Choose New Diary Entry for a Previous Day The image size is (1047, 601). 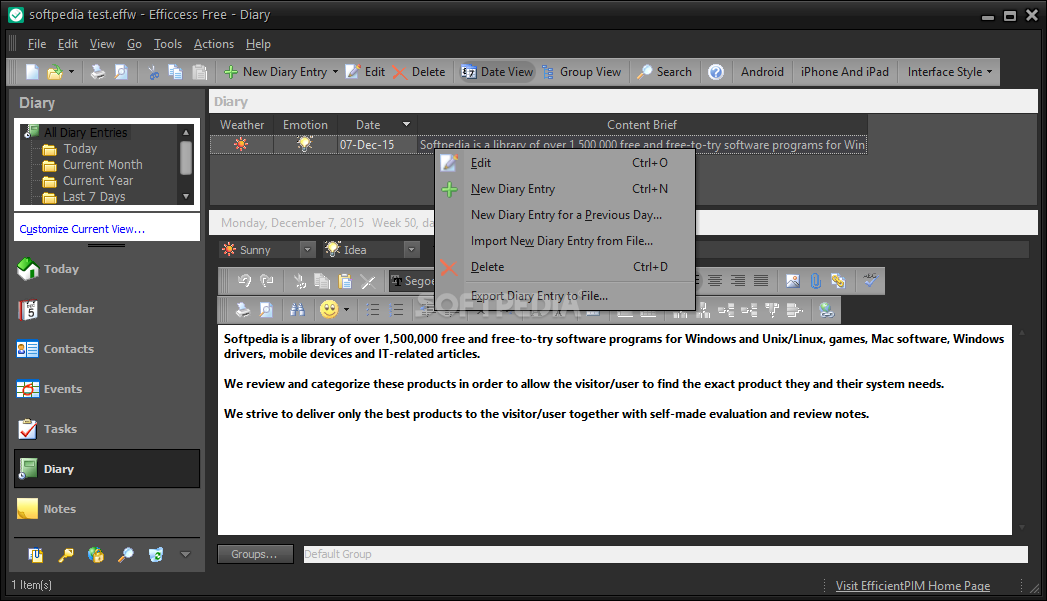[x=565, y=215]
